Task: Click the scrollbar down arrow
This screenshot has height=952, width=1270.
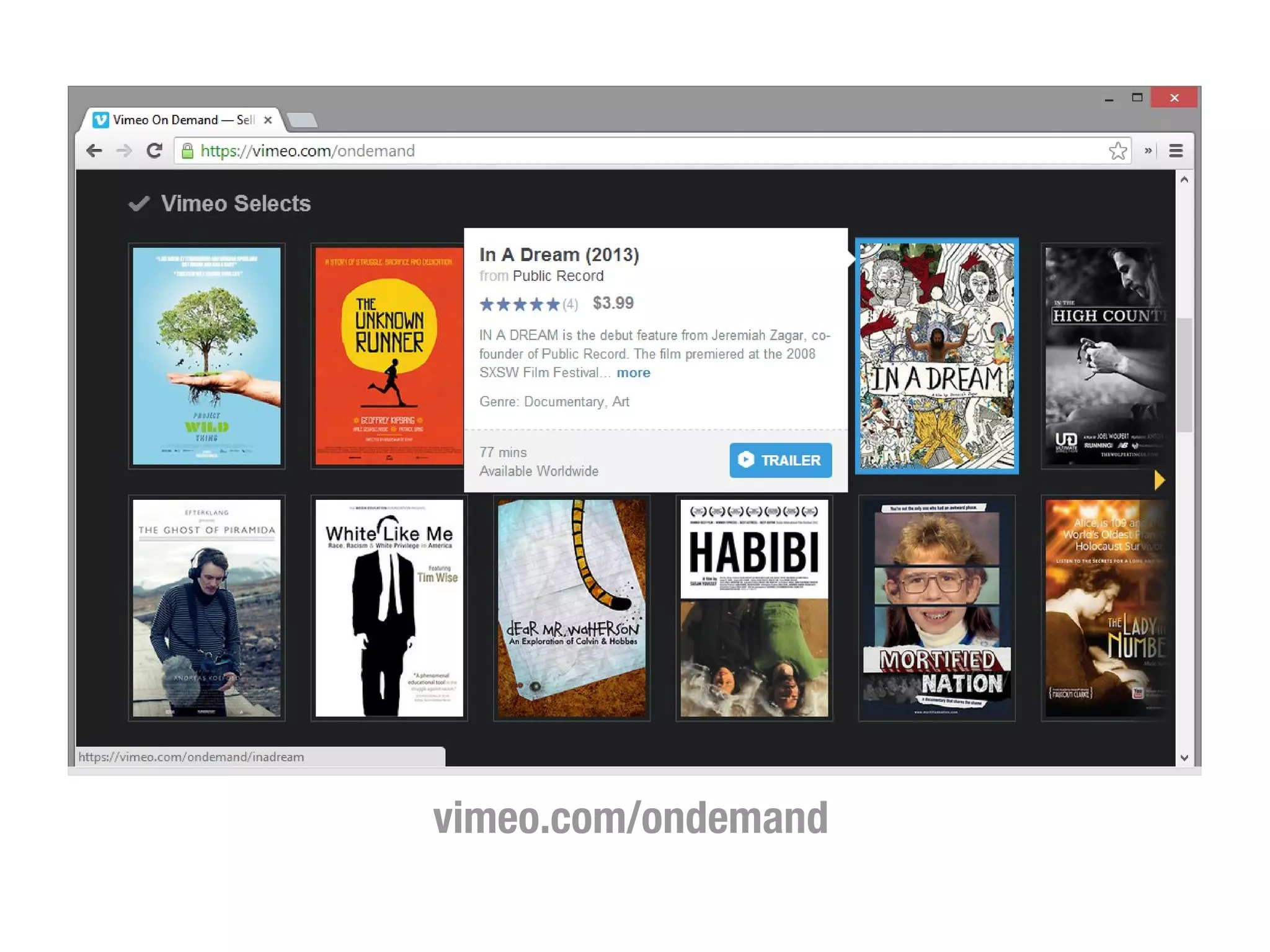Action: [1184, 757]
